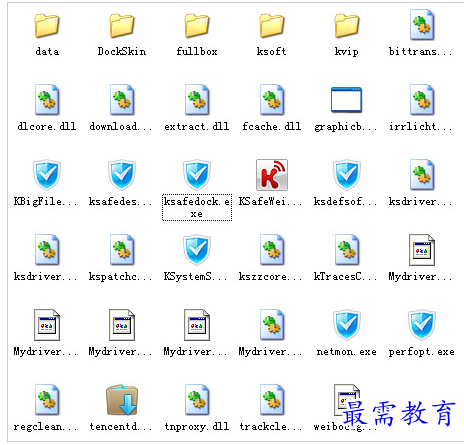The image size is (464, 445).
Task: Open the data folder icon
Action: (x=47, y=25)
